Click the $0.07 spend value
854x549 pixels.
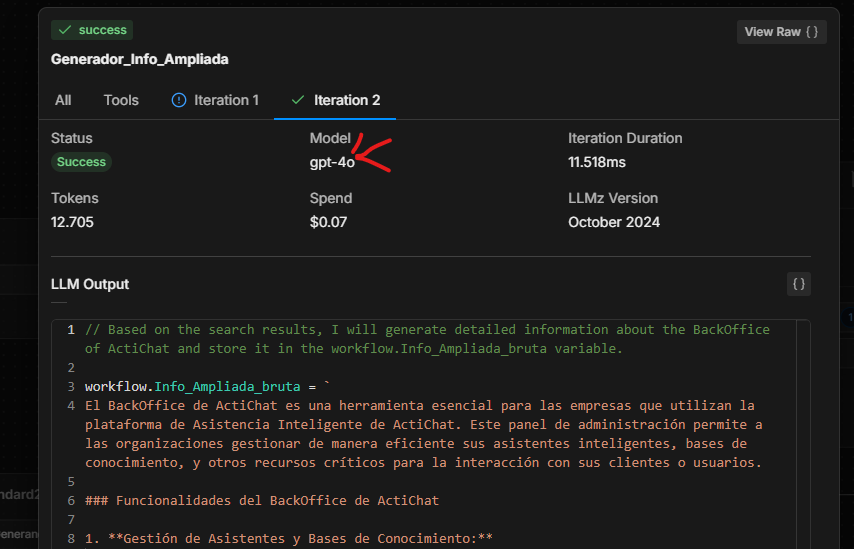tap(328, 222)
